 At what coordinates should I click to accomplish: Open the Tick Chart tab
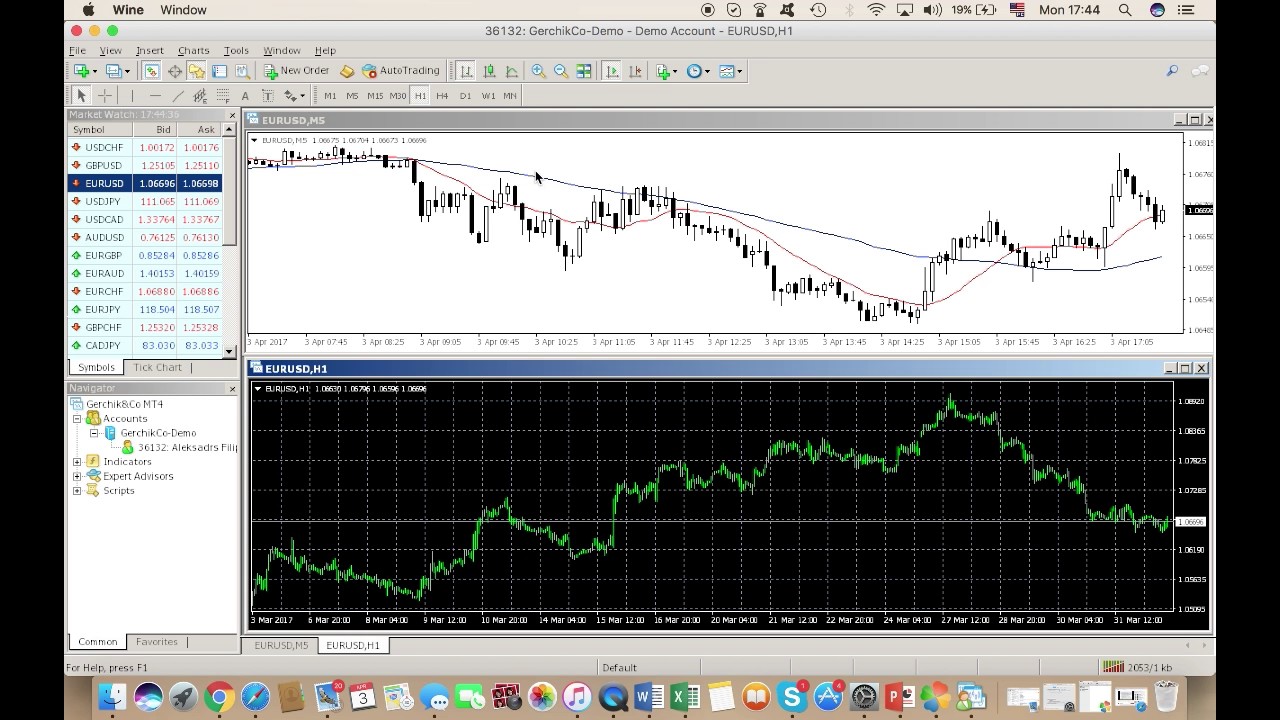point(158,367)
